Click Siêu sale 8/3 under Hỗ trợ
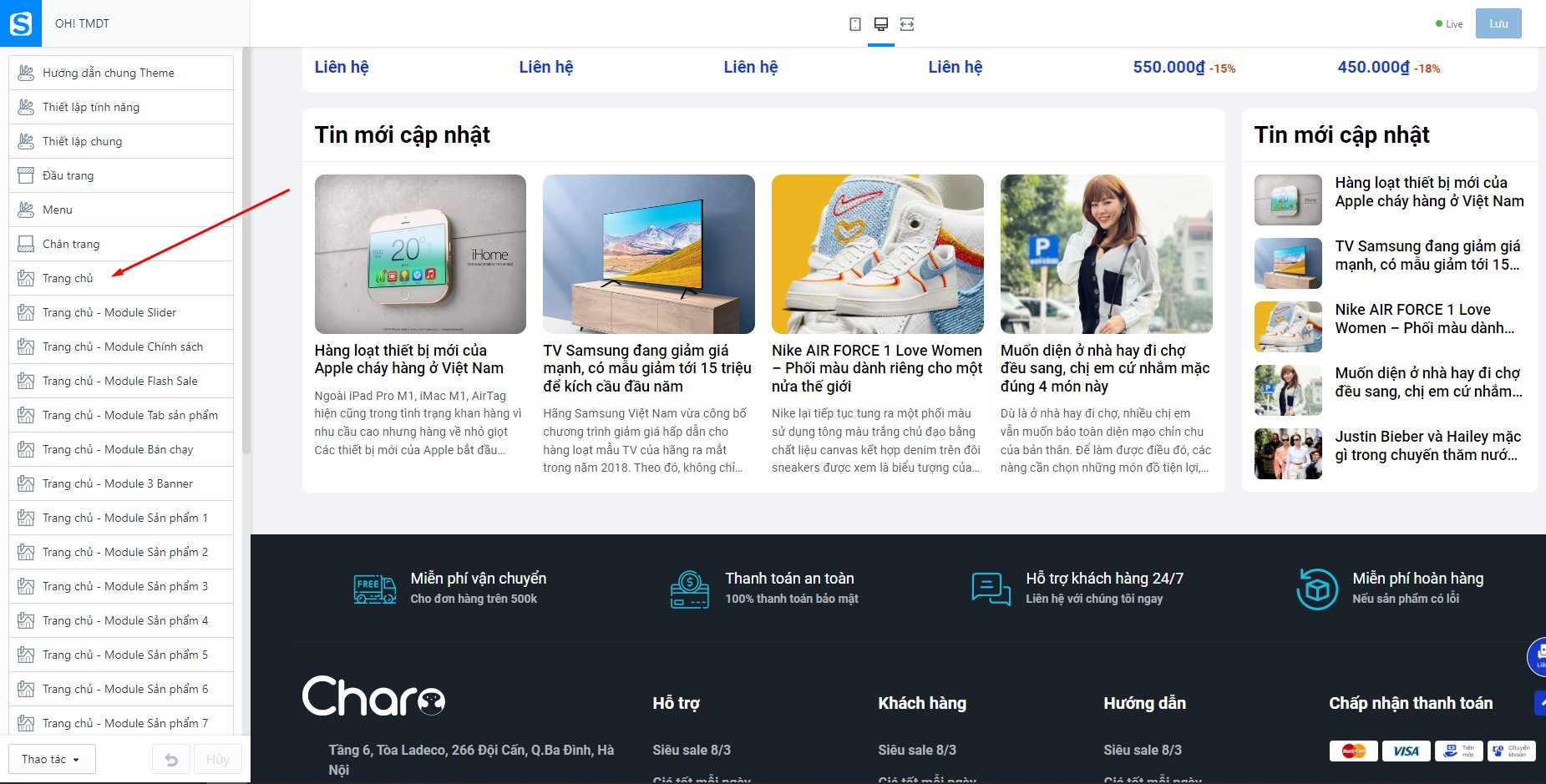1546x784 pixels. pos(692,750)
